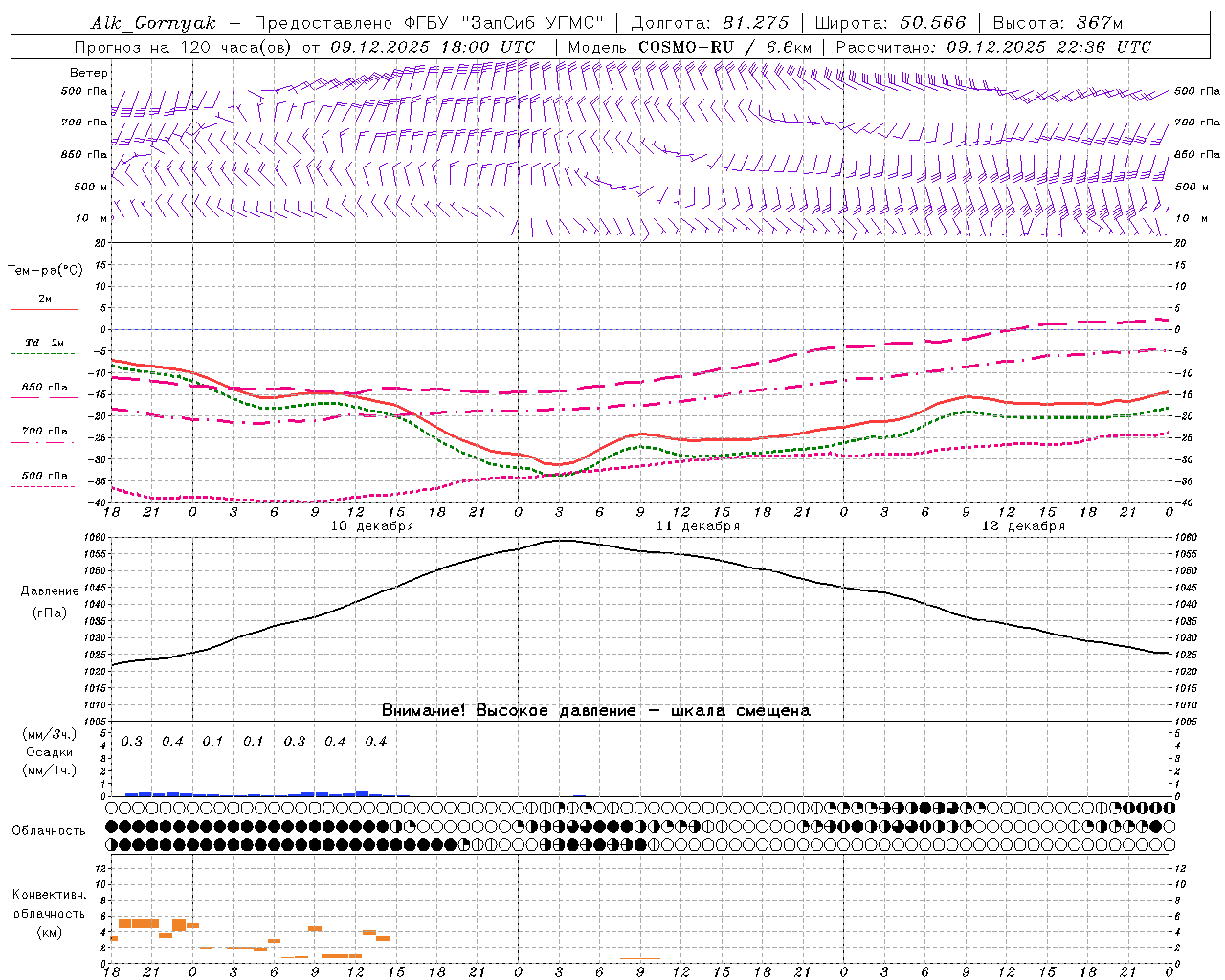1225x980 pixels.
Task: Click the Облачность panel label
Action: 49,830
